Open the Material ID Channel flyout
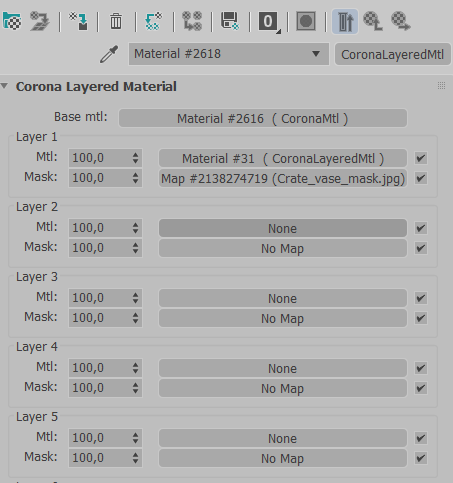 point(269,22)
